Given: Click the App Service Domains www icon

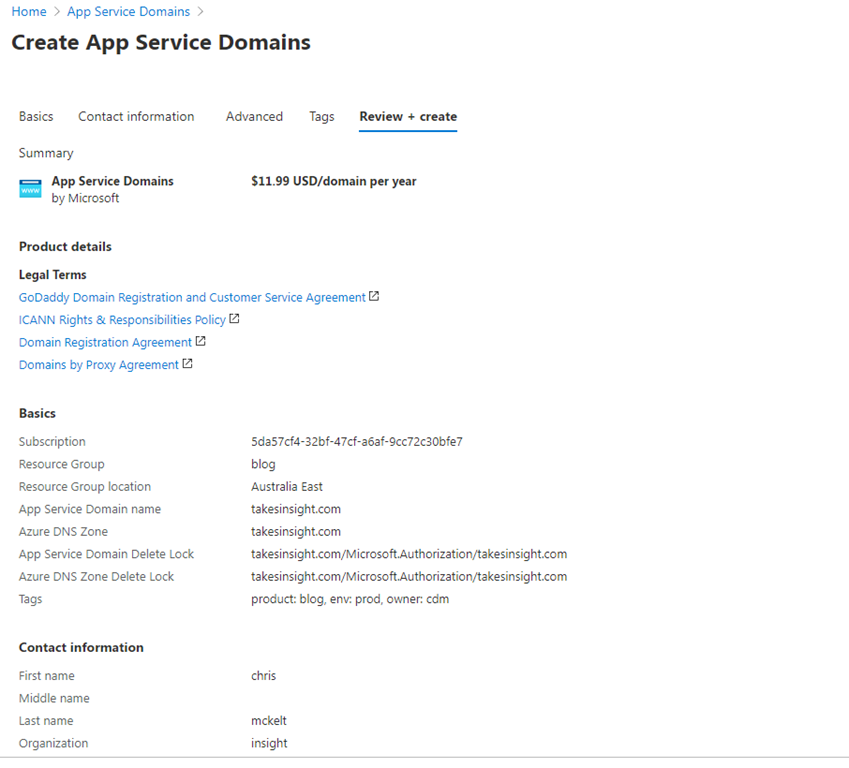Looking at the screenshot, I should 30,189.
